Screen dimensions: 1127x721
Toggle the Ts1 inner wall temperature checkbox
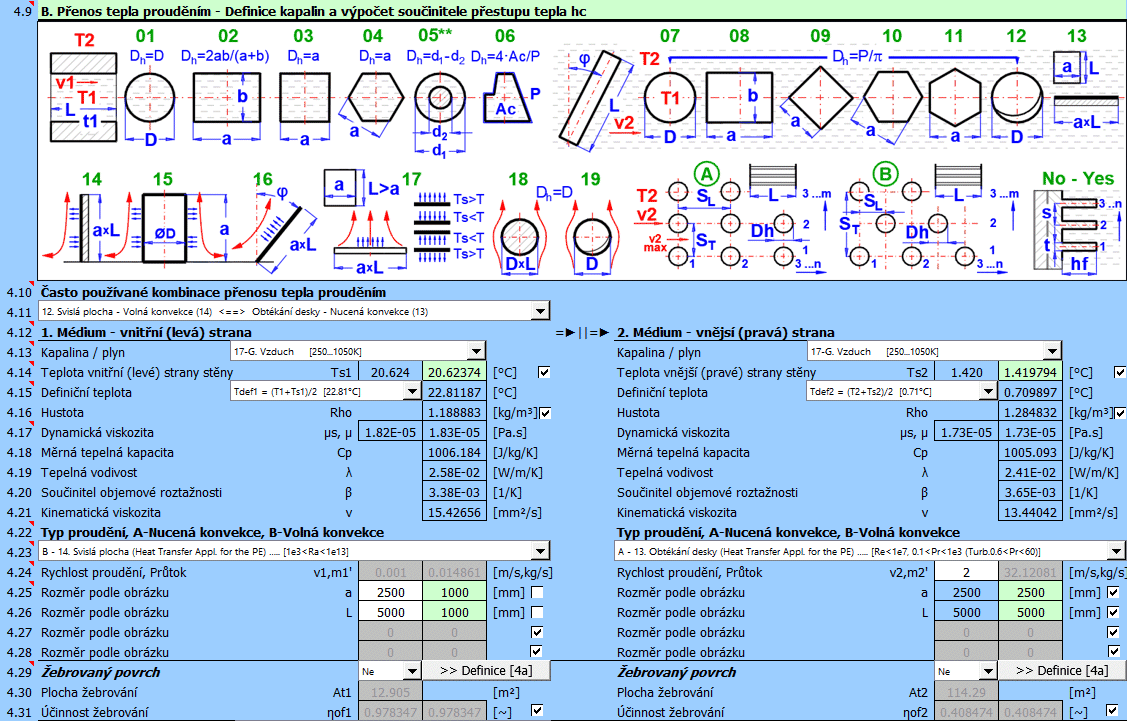coord(544,373)
